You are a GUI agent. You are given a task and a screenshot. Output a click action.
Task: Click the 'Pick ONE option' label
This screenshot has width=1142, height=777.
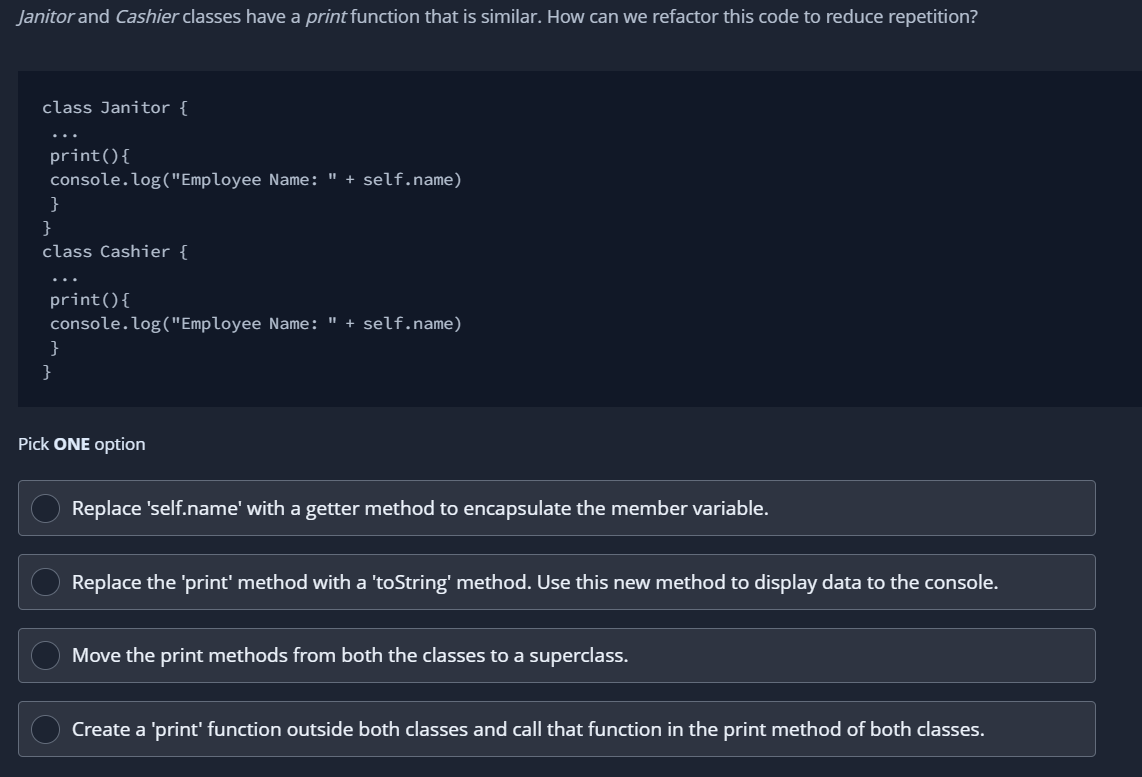(x=80, y=443)
